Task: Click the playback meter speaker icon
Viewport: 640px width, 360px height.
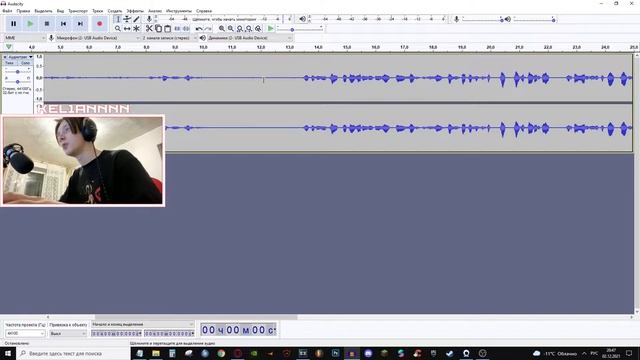Action: [x=302, y=19]
